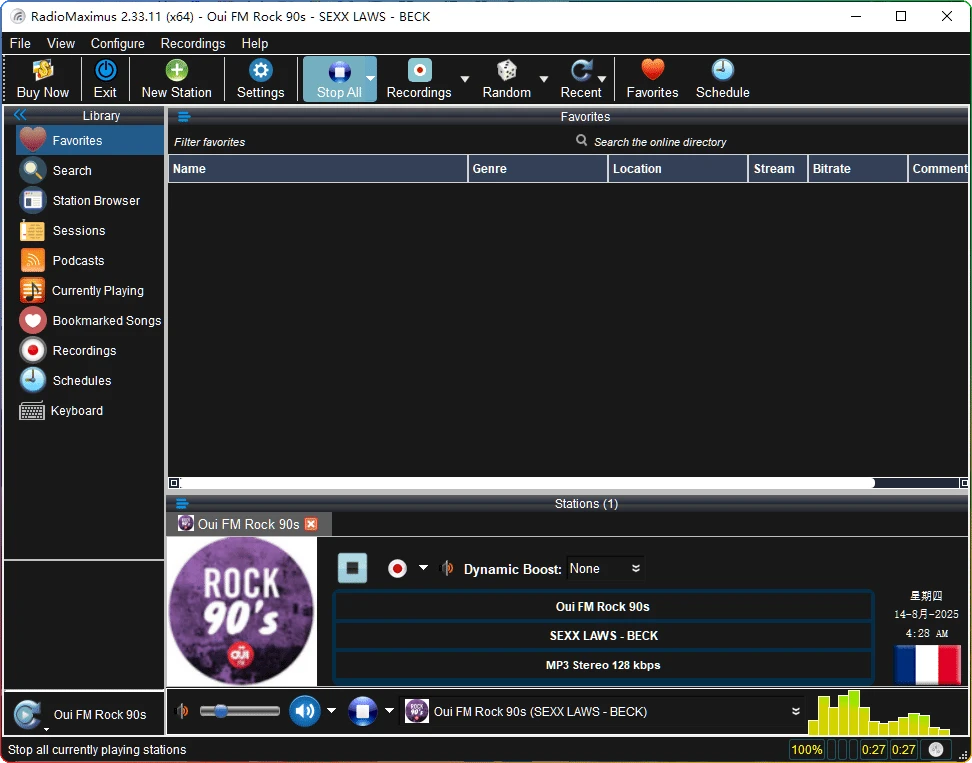Image resolution: width=972 pixels, height=763 pixels.
Task: Click the Stations panel menu icon
Action: click(182, 503)
